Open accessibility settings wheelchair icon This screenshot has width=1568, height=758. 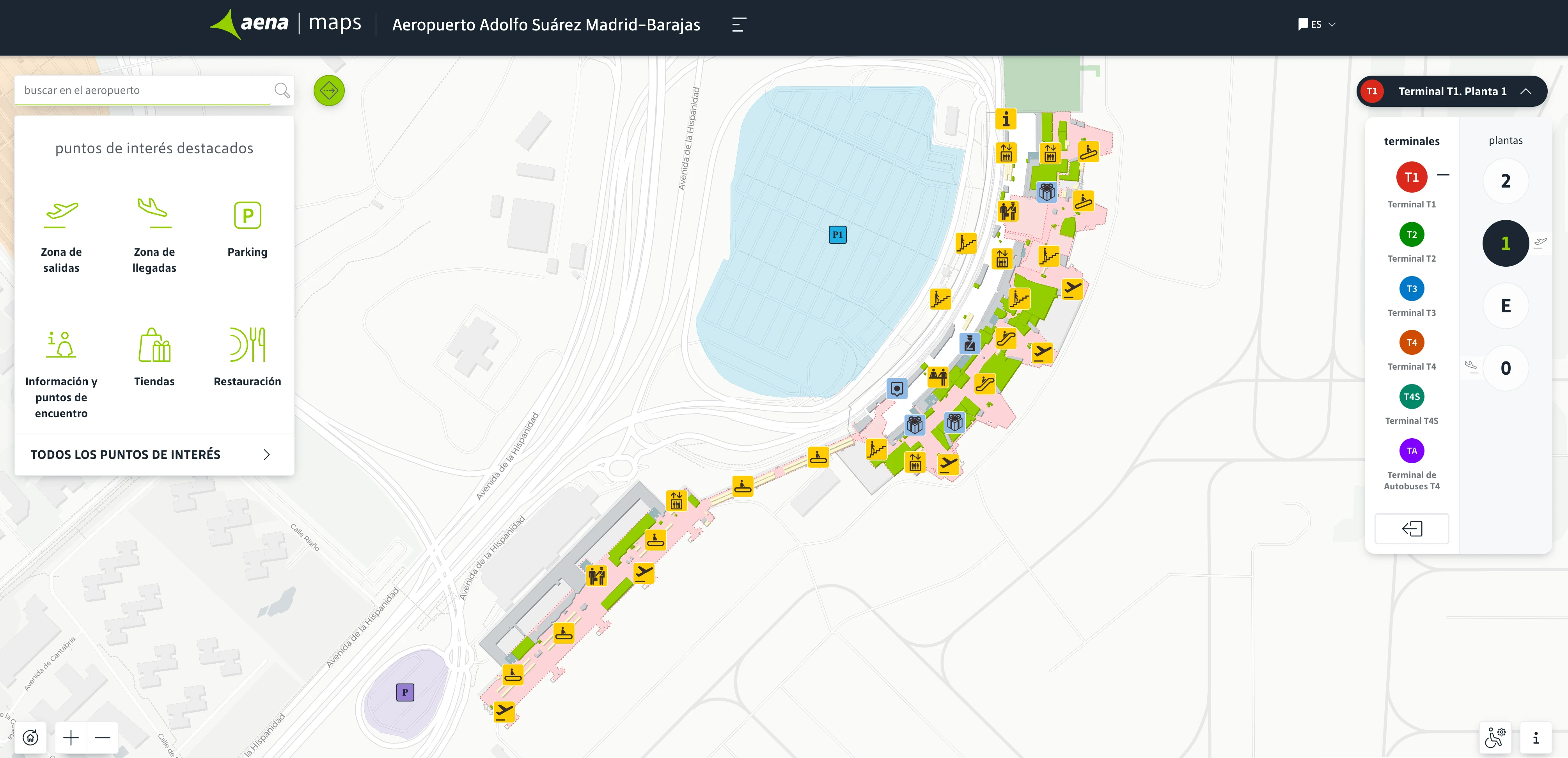[1495, 737]
